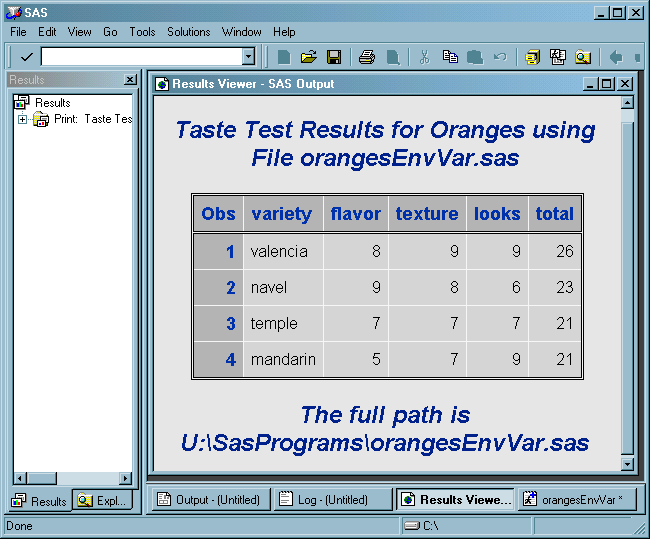Open the Edit menu
Image resolution: width=650 pixels, height=539 pixels.
(47, 32)
